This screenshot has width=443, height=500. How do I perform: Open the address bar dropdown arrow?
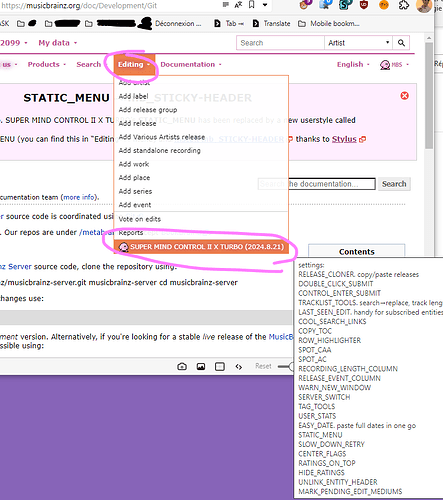click(265, 5)
